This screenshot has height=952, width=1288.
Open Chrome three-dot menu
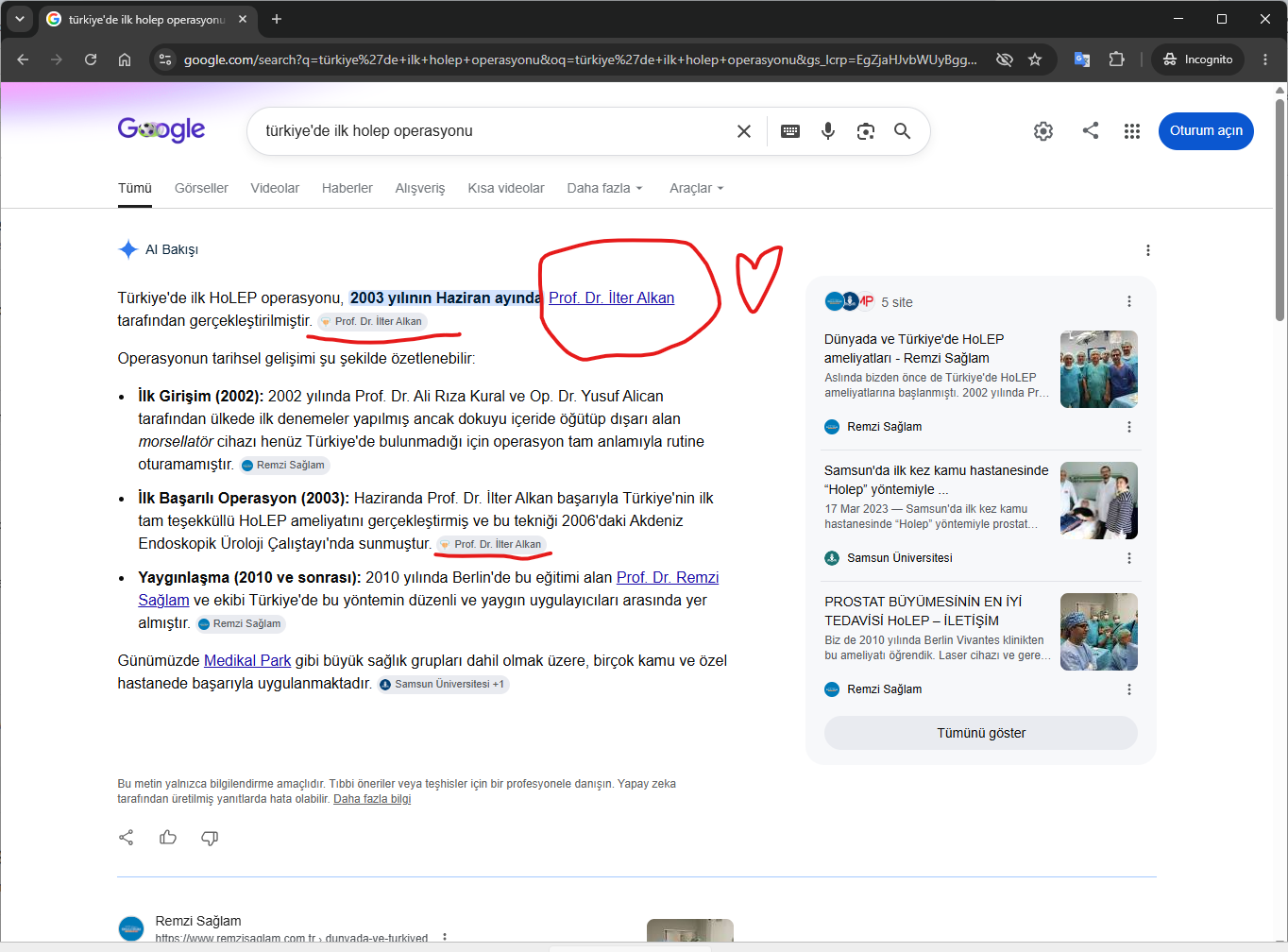(1265, 59)
